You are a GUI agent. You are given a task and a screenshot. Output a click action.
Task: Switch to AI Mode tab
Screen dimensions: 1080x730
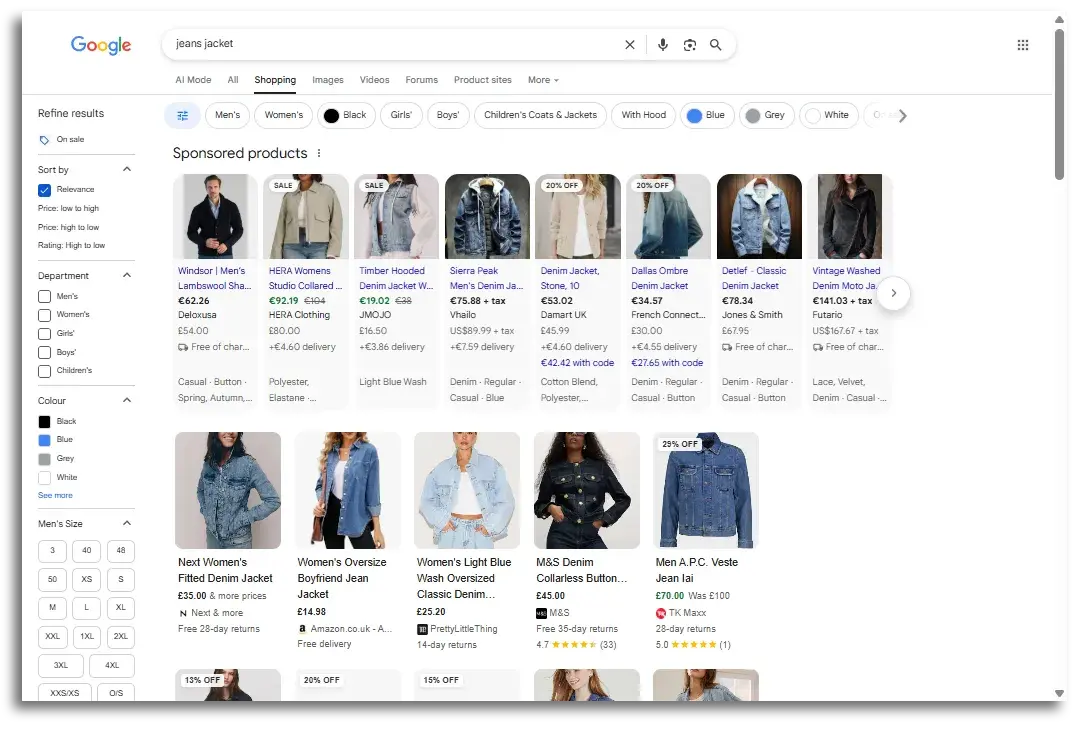click(193, 80)
